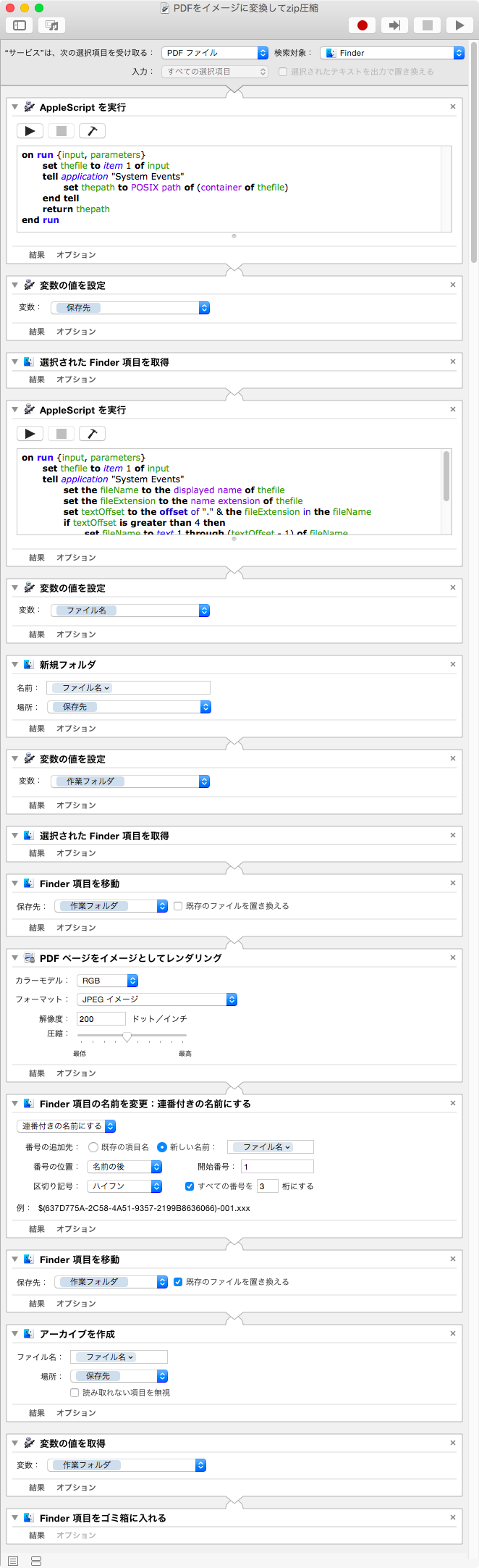The height and width of the screenshot is (1568, 479).
Task: Click the 解像度 resolution input field
Action: pyautogui.click(x=101, y=1019)
